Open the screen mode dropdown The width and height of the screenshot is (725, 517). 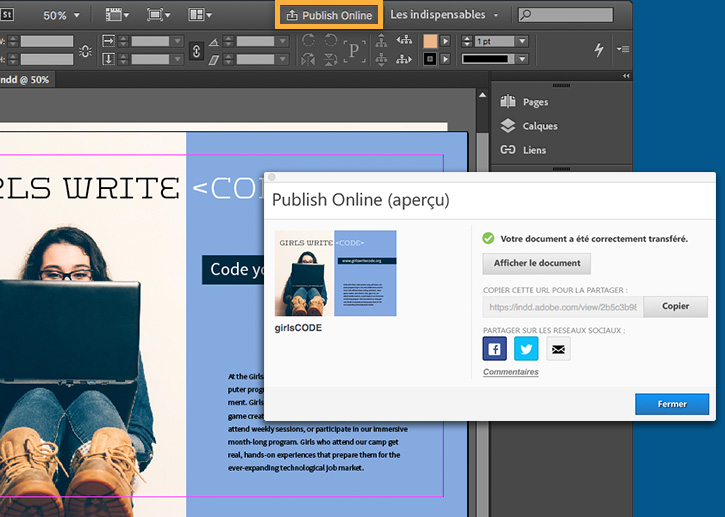pos(158,15)
